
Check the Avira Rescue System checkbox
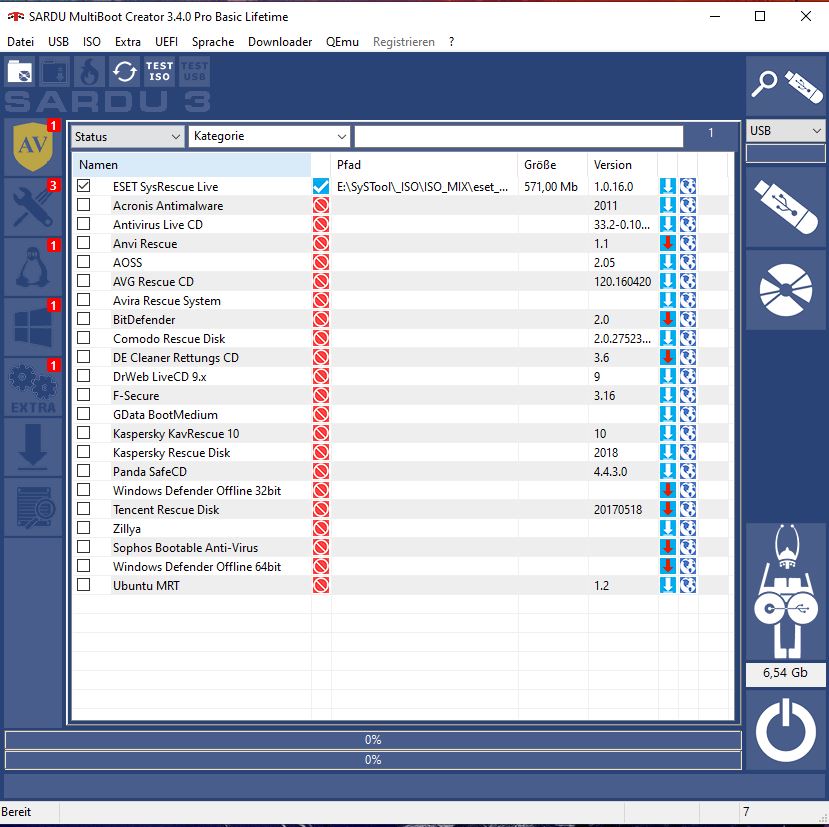coord(84,300)
